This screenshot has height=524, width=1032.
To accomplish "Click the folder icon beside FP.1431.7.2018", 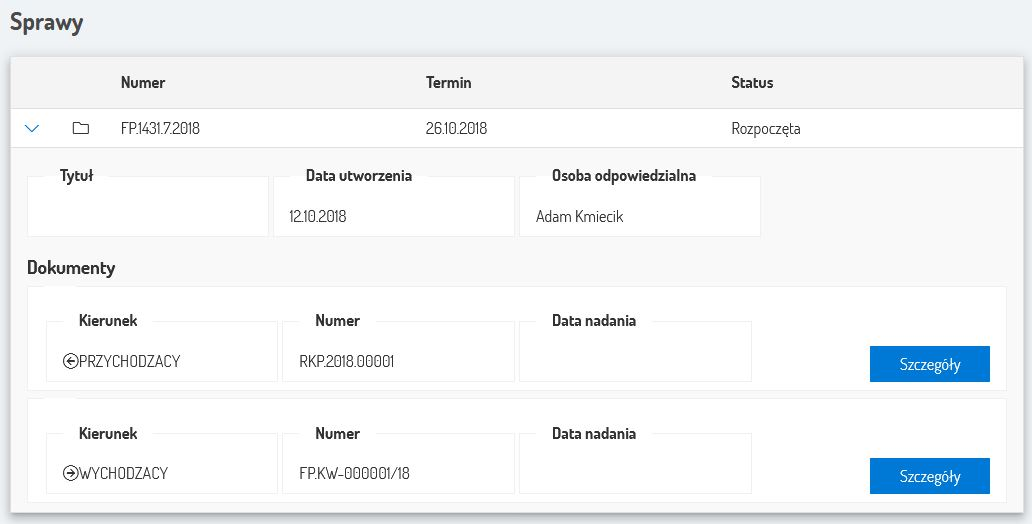I will [x=81, y=129].
